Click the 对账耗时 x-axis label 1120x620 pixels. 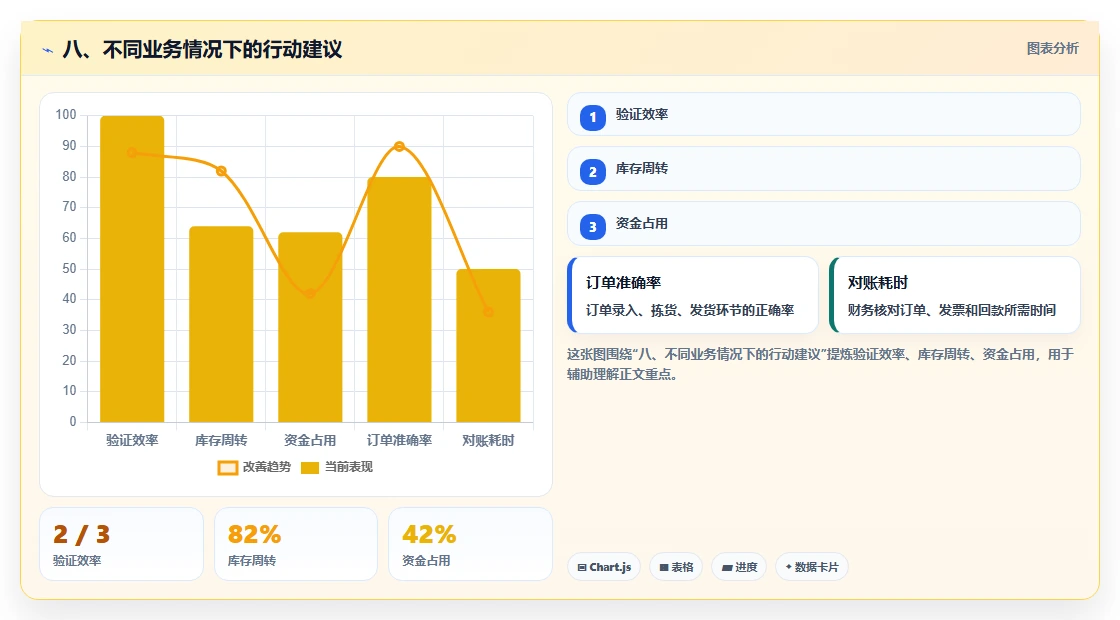pos(489,441)
